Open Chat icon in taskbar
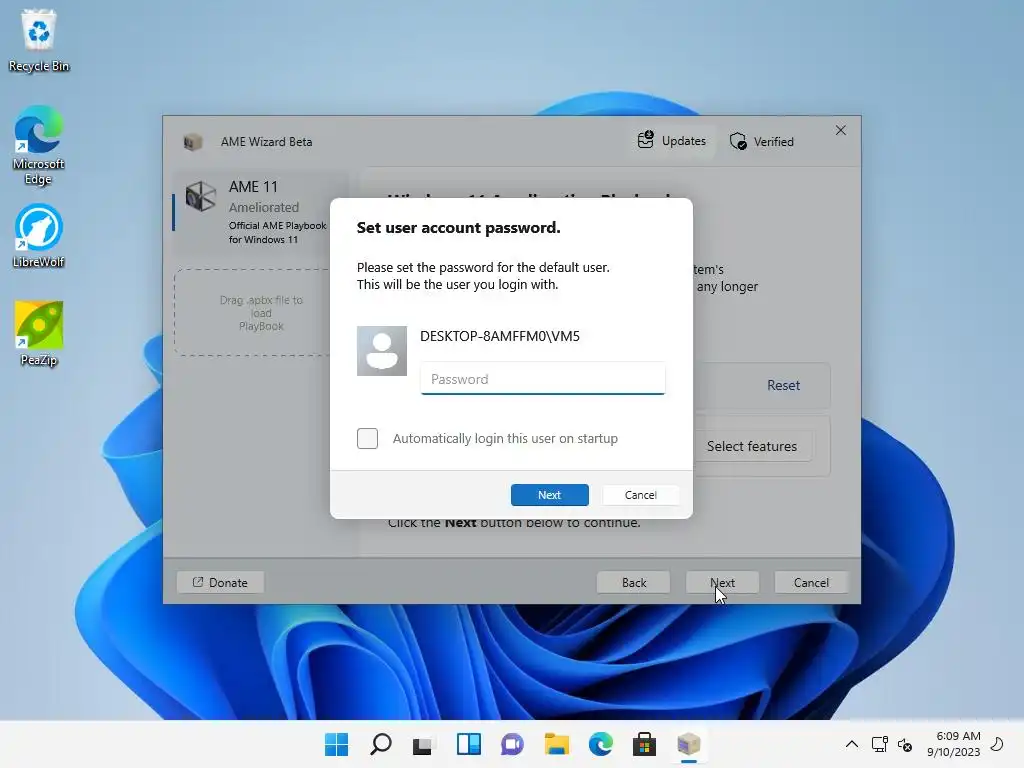The height and width of the screenshot is (768, 1024). 513,744
